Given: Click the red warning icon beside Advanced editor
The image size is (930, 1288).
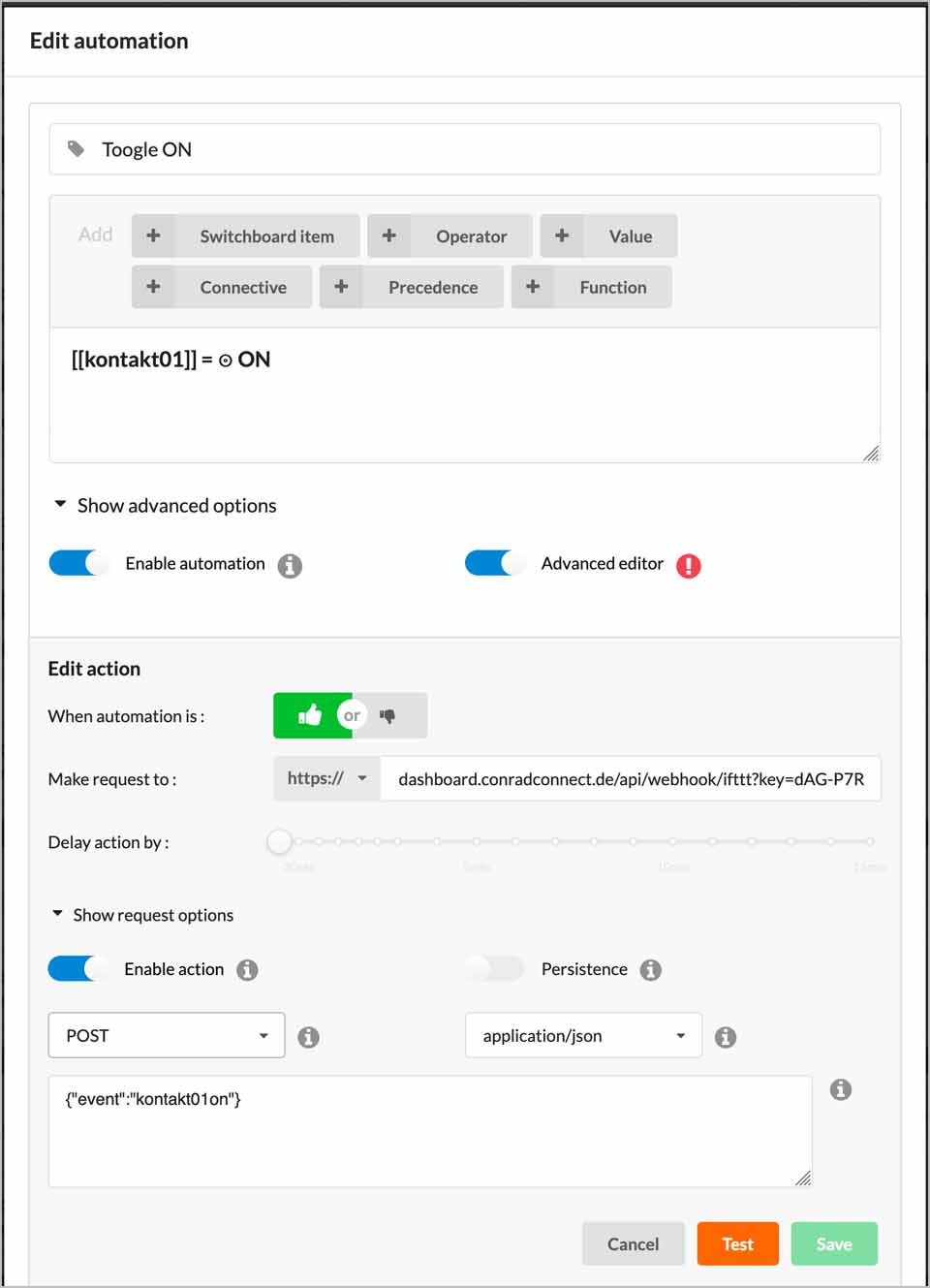Looking at the screenshot, I should tap(689, 565).
